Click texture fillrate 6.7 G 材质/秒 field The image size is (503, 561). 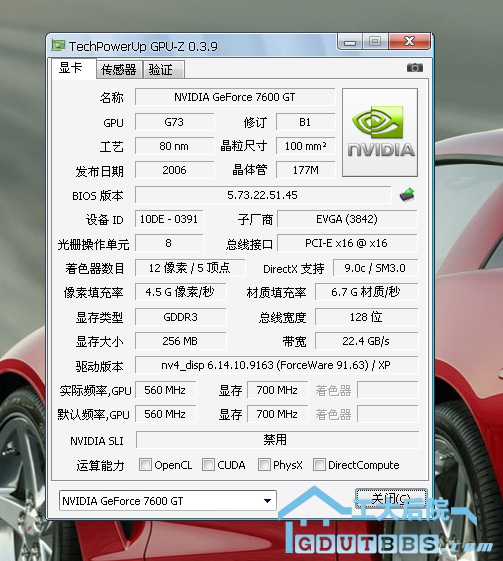[x=366, y=292]
